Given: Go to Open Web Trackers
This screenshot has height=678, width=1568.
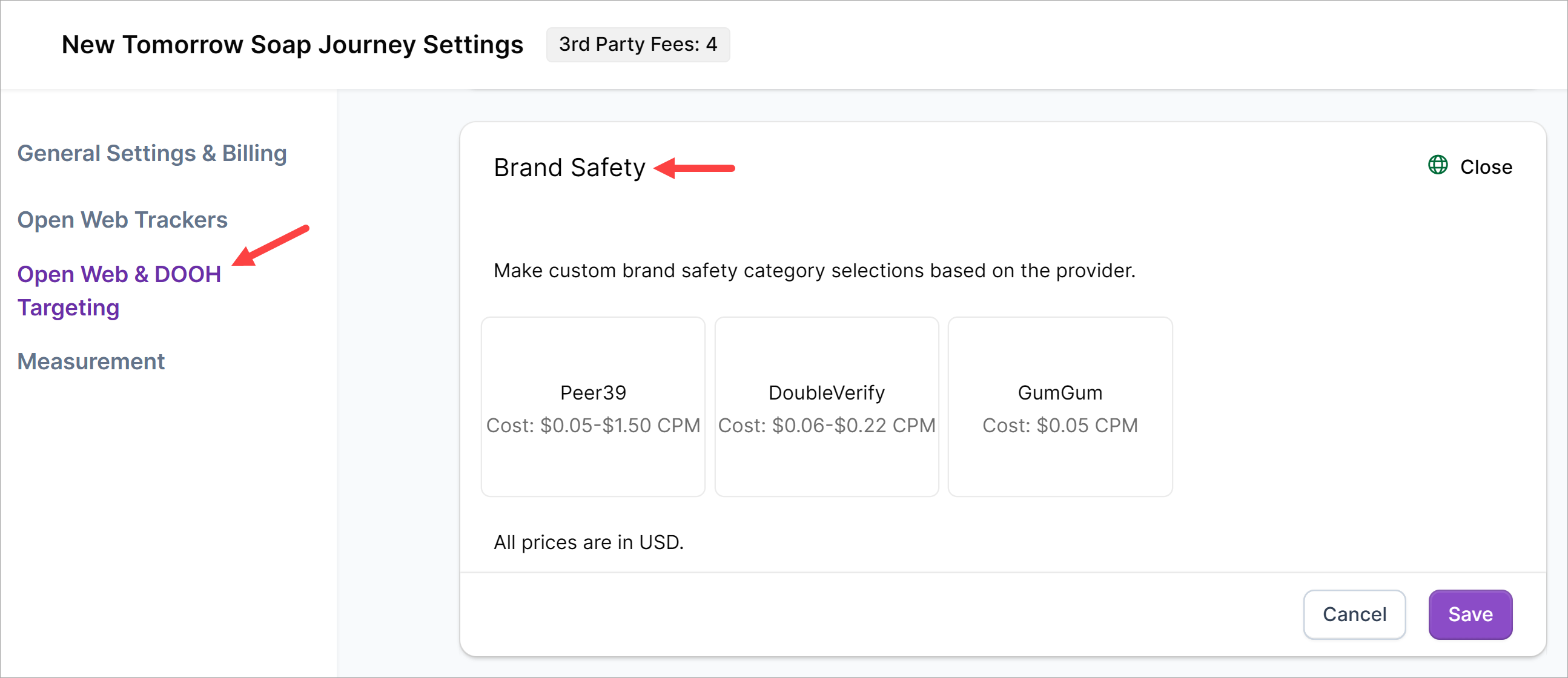Looking at the screenshot, I should point(122,220).
